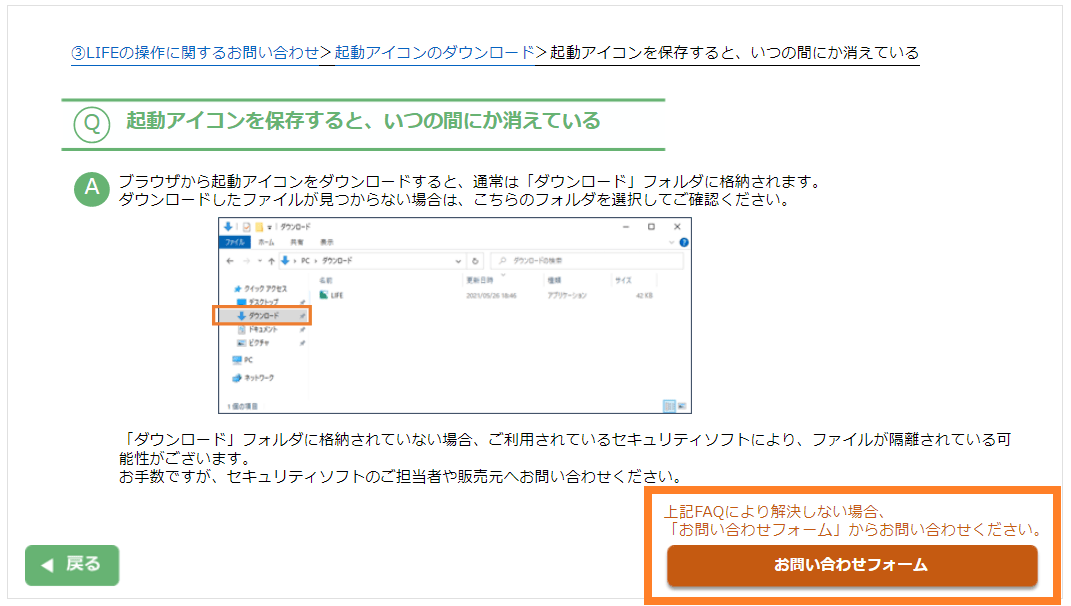Follow the 起動アイコンのダウンロード breadcrumb link
1071x606 pixels.
434,52
